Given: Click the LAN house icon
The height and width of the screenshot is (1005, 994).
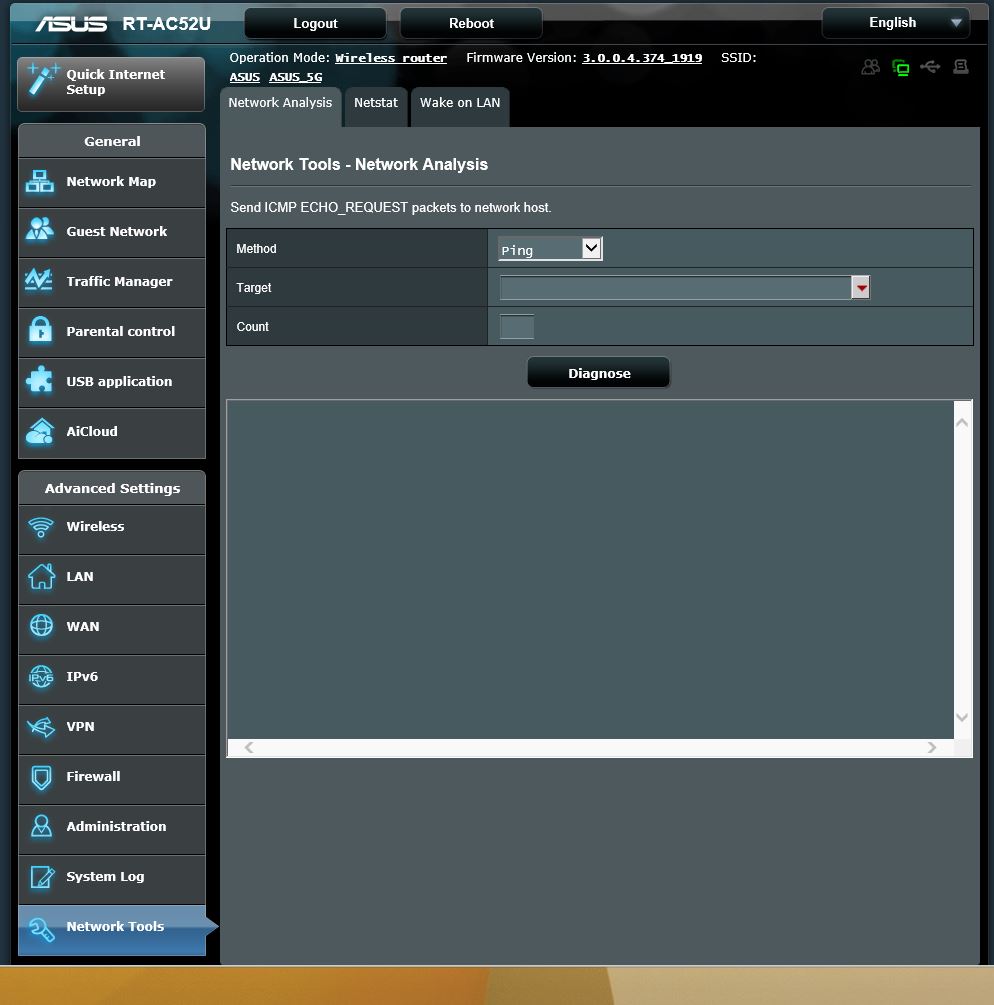Looking at the screenshot, I should 42,576.
